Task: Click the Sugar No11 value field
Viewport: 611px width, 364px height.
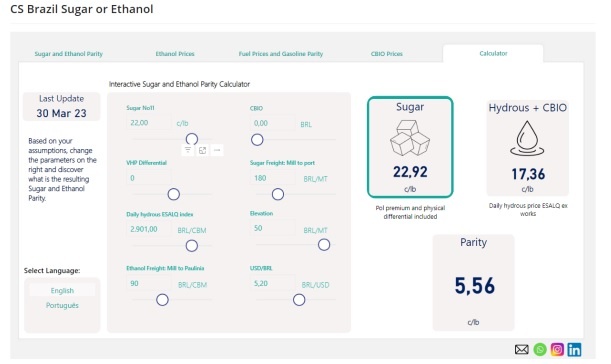Action: coord(148,123)
